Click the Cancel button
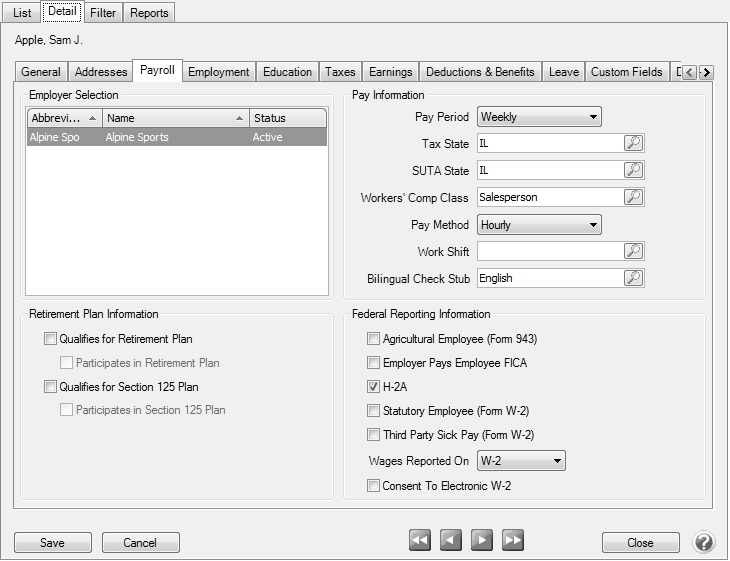This screenshot has height=561, width=730. click(x=140, y=543)
